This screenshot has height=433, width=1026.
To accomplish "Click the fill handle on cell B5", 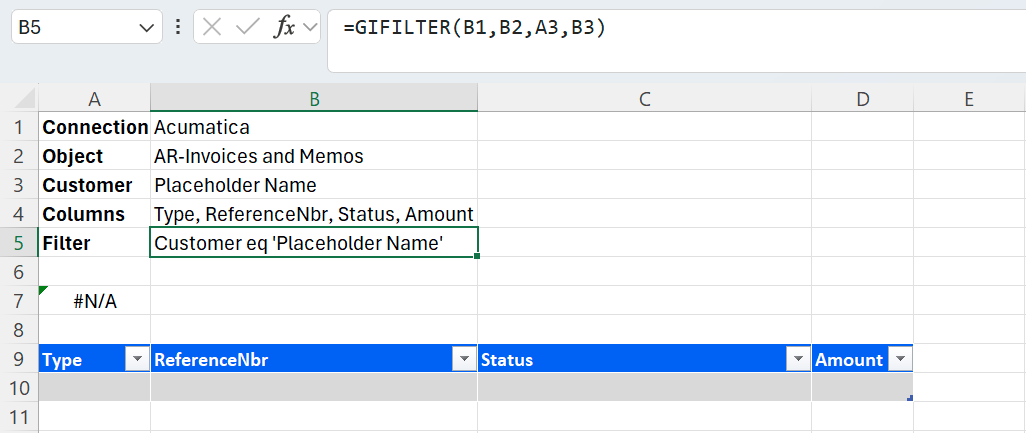I will coord(478,257).
